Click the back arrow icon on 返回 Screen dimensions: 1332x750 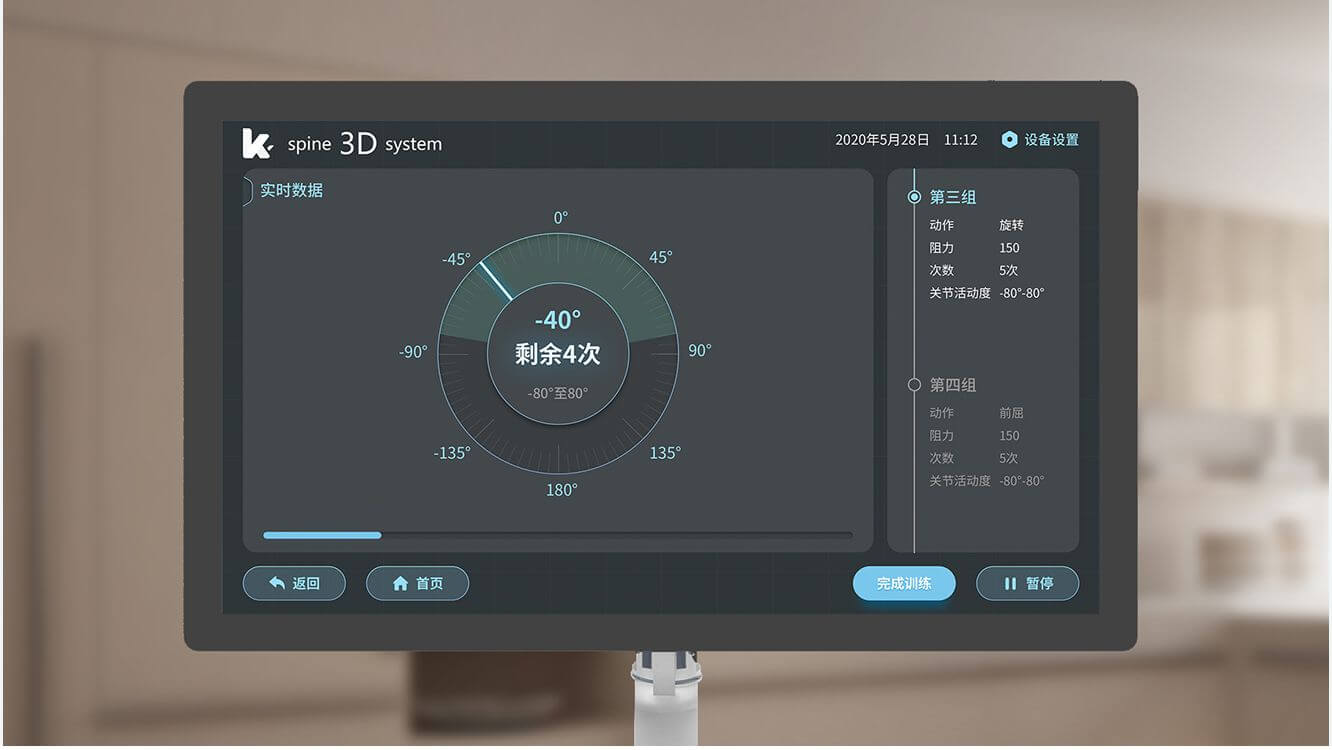(277, 583)
